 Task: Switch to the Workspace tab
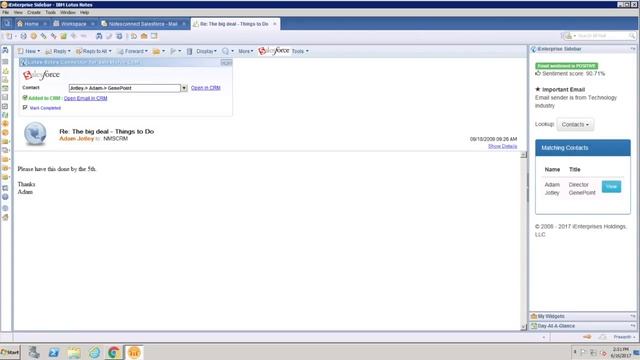tap(73, 24)
